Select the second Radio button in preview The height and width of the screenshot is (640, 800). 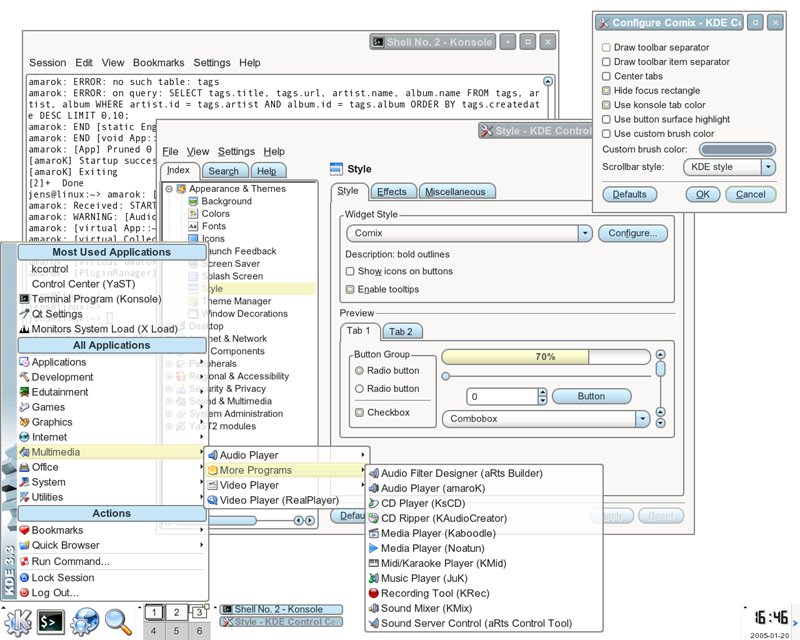point(359,389)
